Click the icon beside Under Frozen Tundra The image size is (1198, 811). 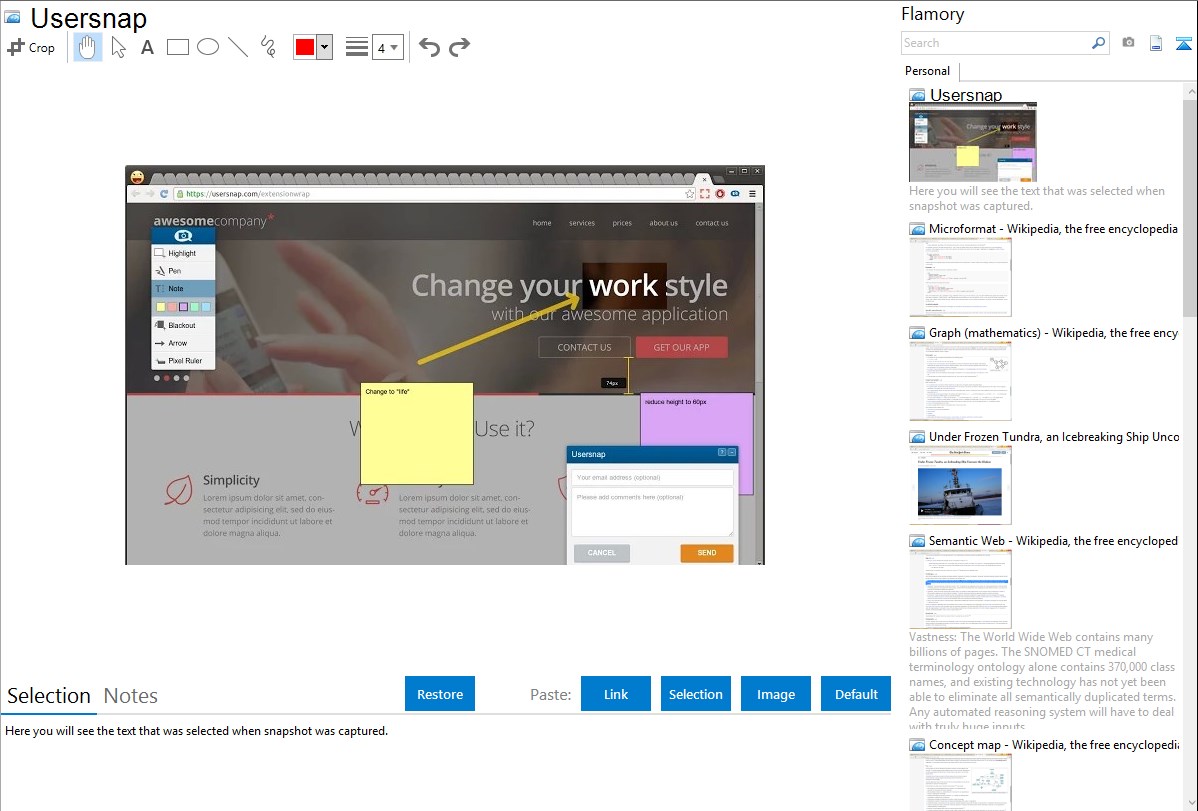click(x=918, y=437)
